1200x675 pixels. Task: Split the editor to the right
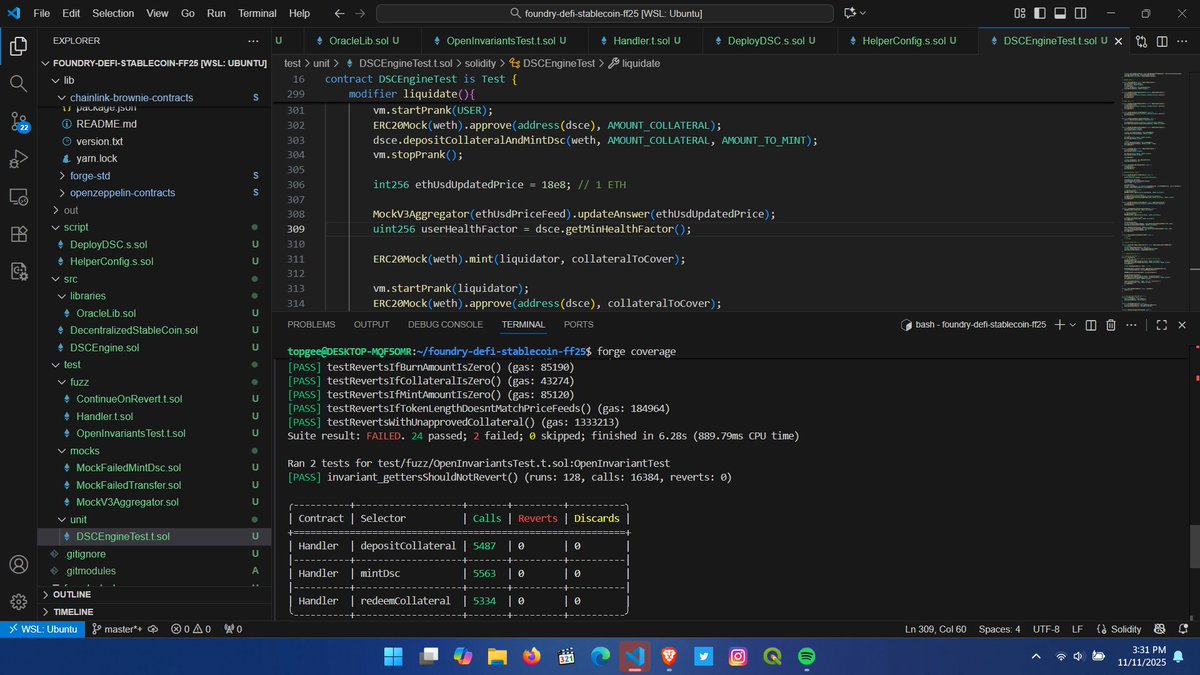coord(1163,41)
